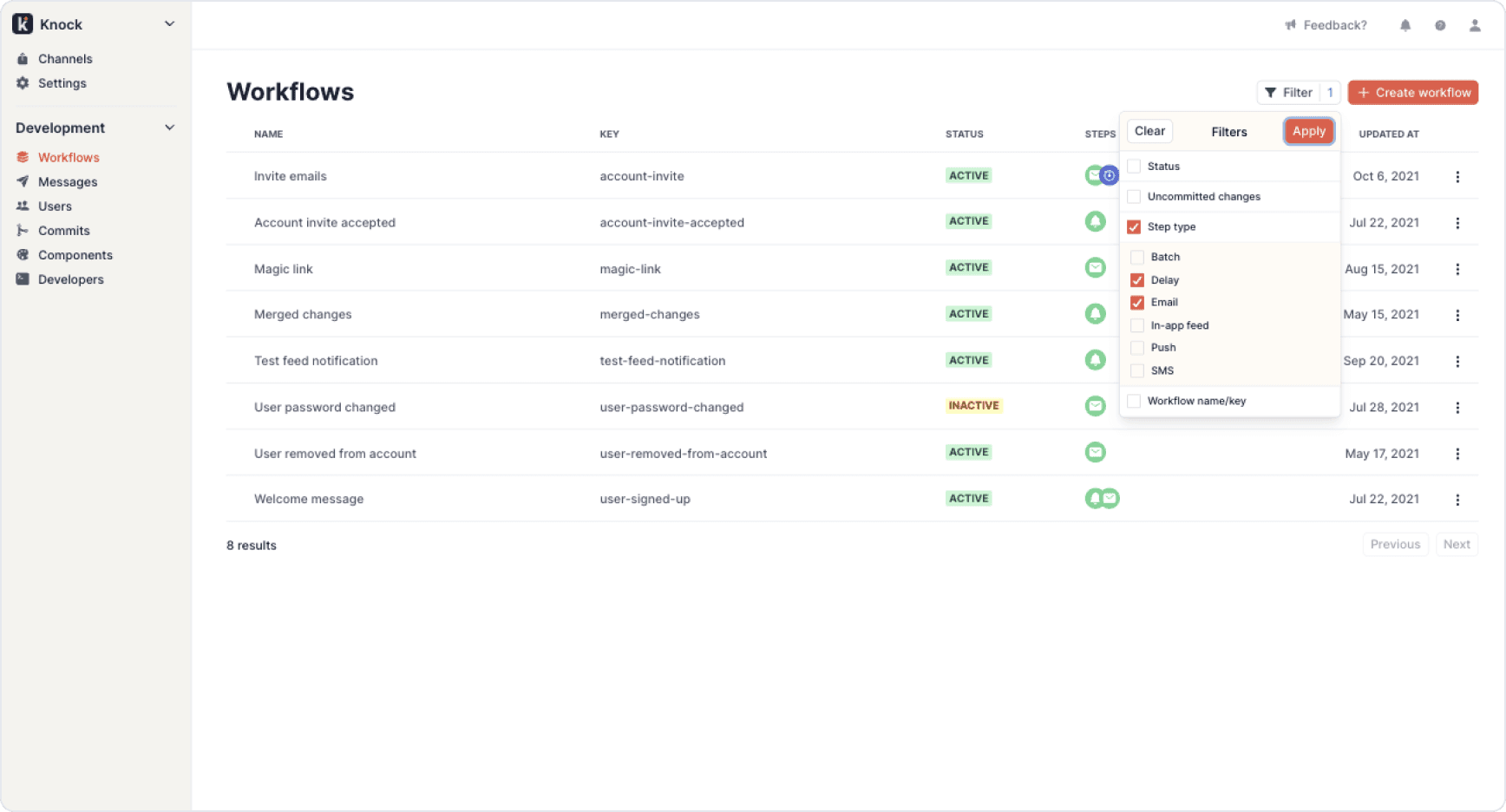Open three-dot menu for Welcome message row
This screenshot has height=812, width=1506.
coord(1457,500)
